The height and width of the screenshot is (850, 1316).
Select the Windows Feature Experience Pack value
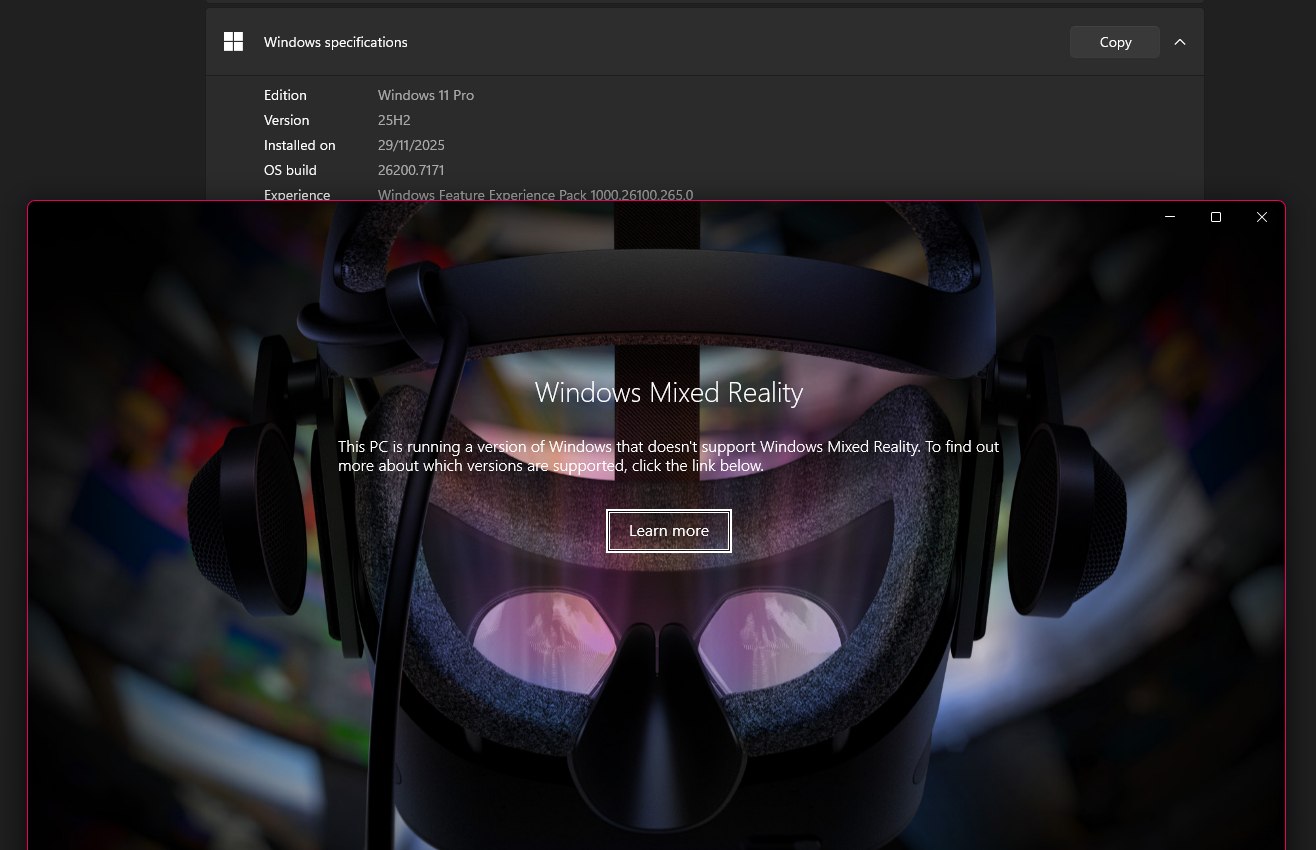[535, 194]
